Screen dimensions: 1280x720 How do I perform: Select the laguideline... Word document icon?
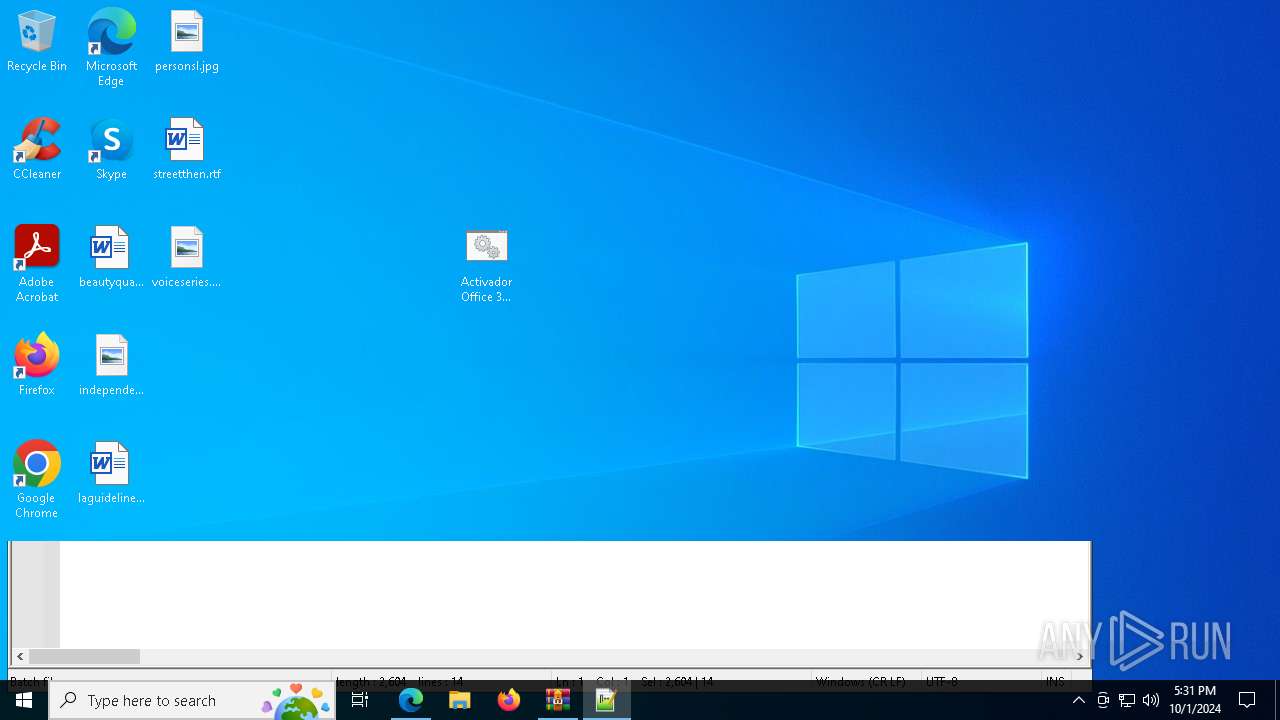(x=111, y=474)
